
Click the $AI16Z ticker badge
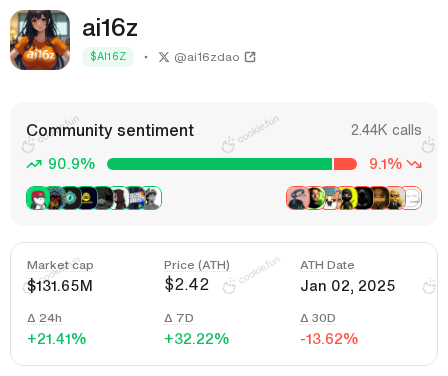[108, 57]
